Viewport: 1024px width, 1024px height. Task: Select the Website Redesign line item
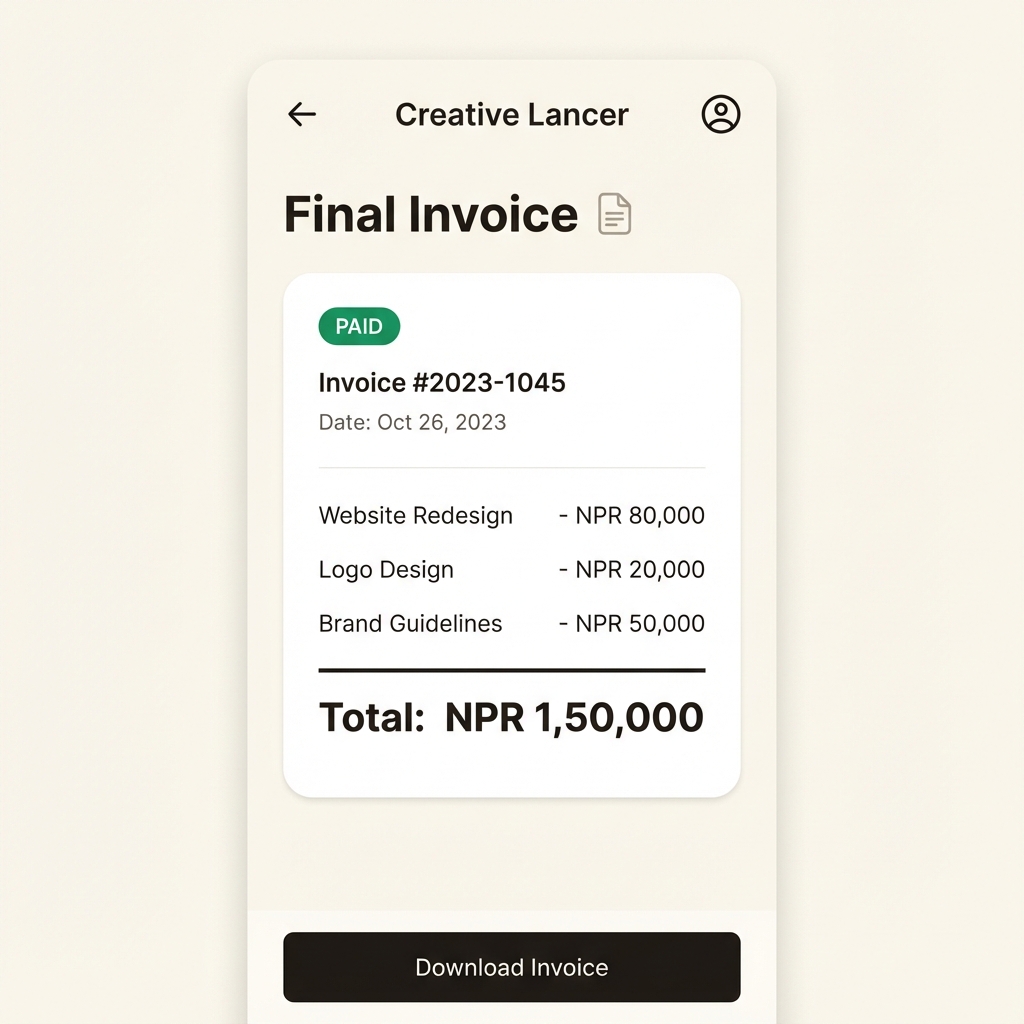coord(416,516)
